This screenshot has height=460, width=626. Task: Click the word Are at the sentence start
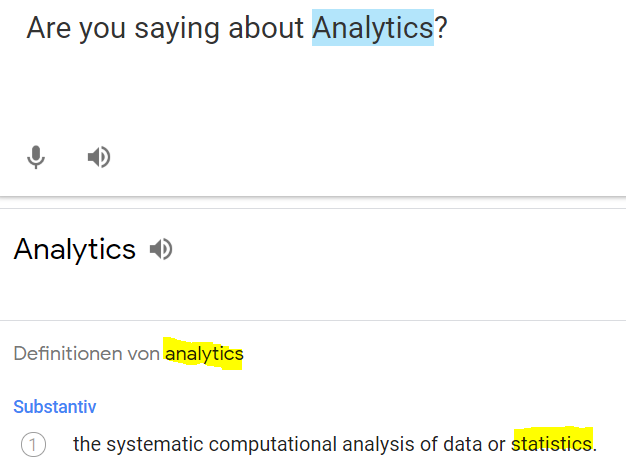(47, 28)
